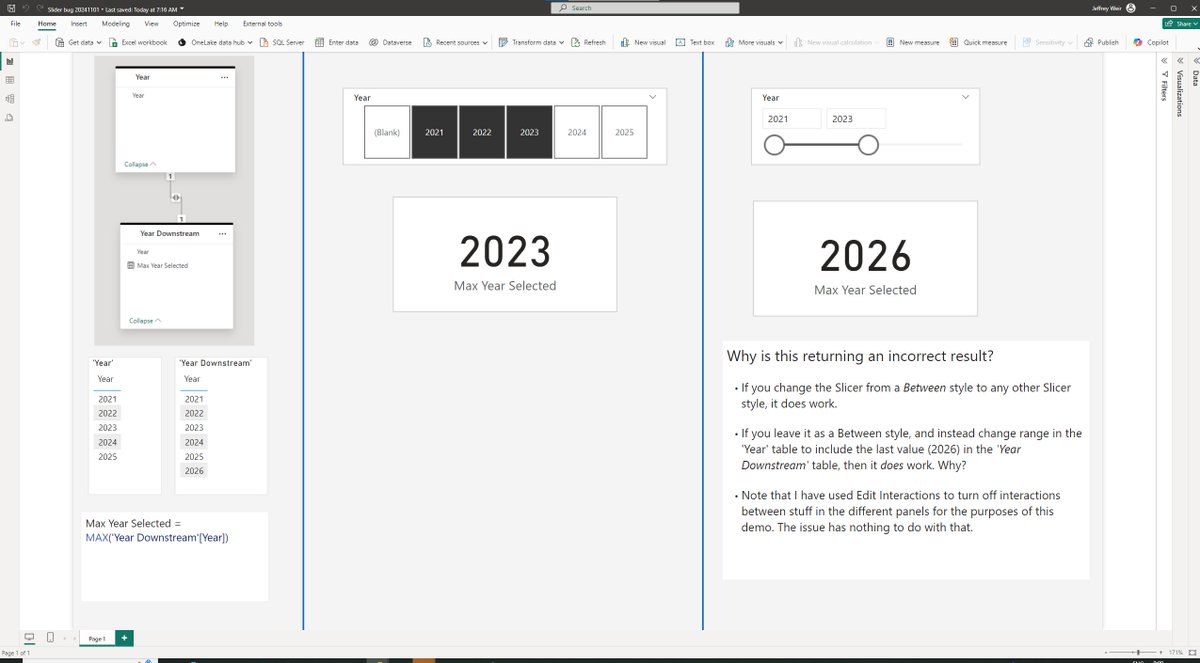Open the Copilot pane
This screenshot has width=1200, height=663.
(1151, 43)
